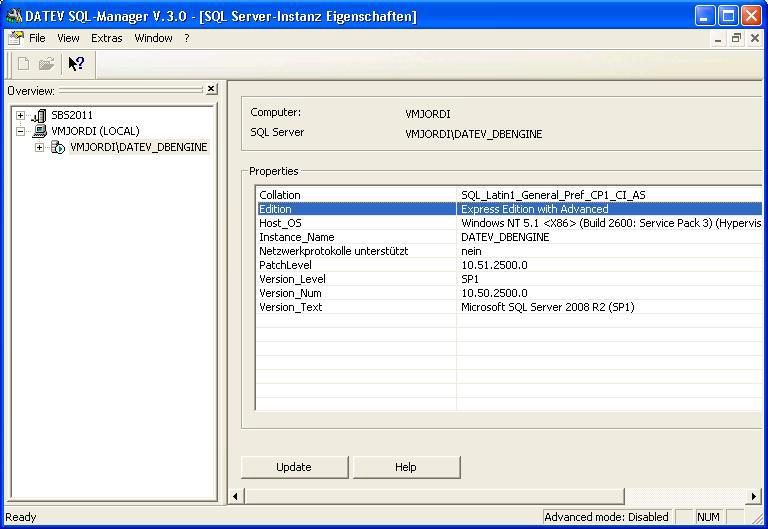This screenshot has height=529, width=768.
Task: Click the SQL Server VMJORDI\DATEV_DBENGINE value
Action: 474,134
